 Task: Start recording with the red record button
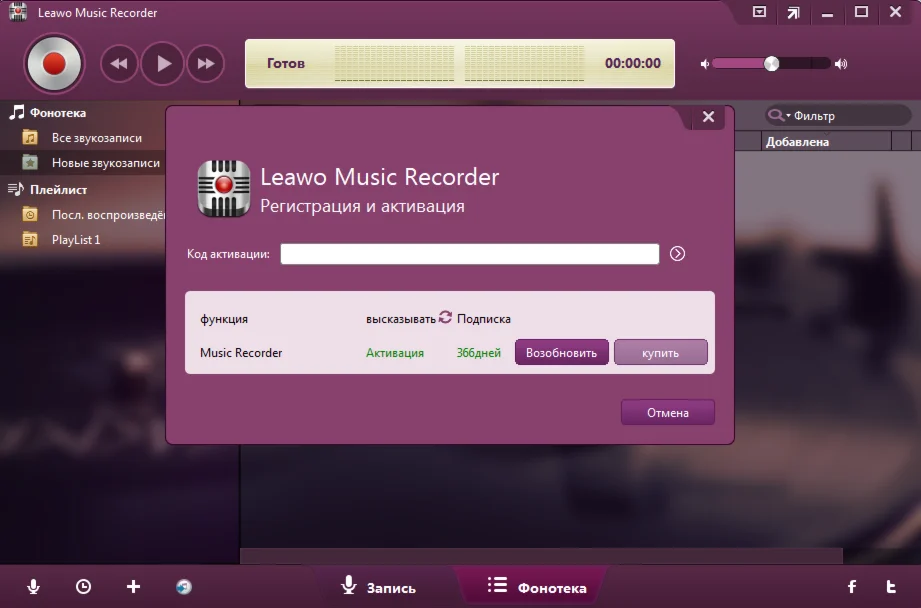pos(54,63)
